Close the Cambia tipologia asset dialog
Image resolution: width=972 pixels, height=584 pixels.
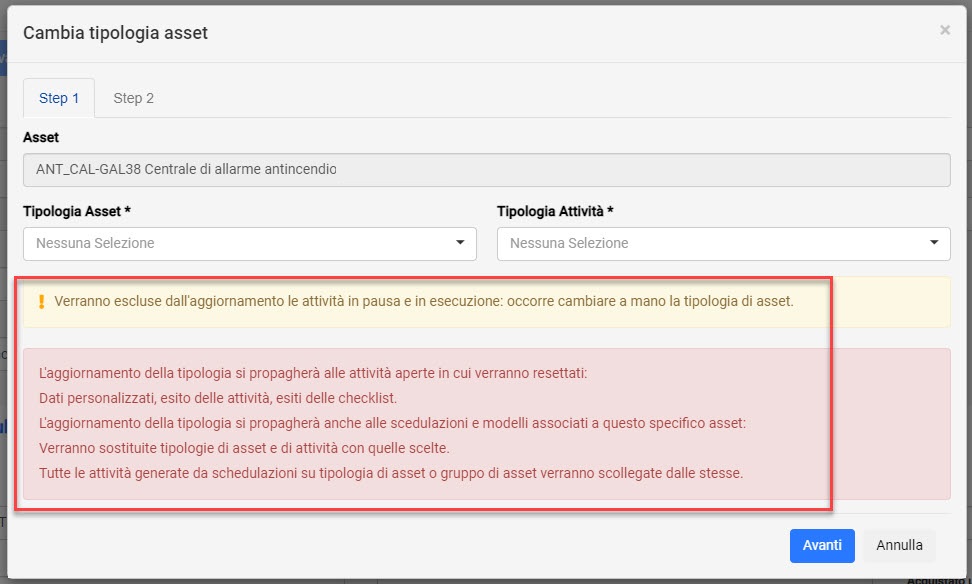[944, 30]
